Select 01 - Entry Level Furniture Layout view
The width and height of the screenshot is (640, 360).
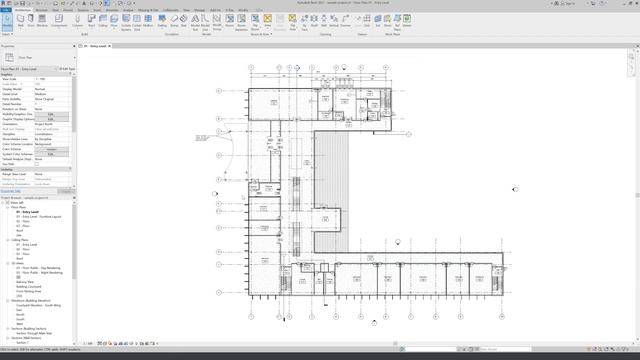[39, 217]
